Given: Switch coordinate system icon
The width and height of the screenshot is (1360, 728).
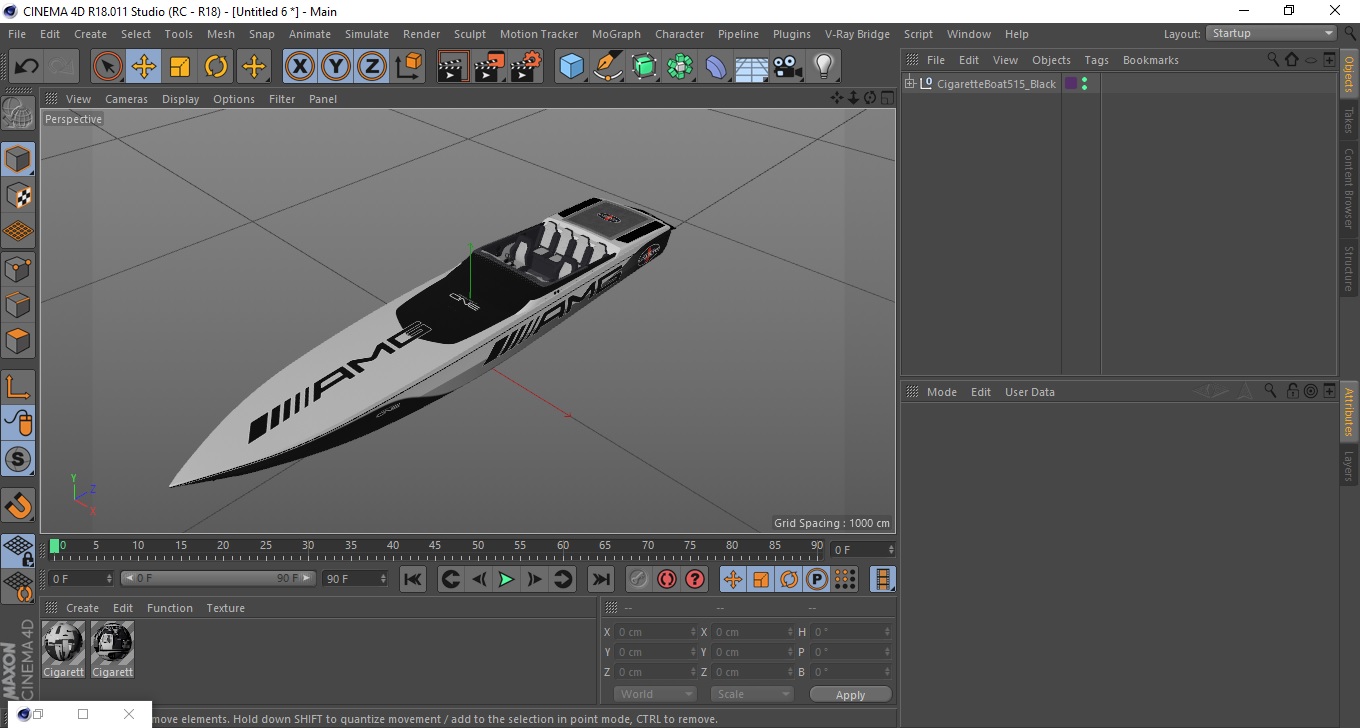Looking at the screenshot, I should tap(408, 67).
